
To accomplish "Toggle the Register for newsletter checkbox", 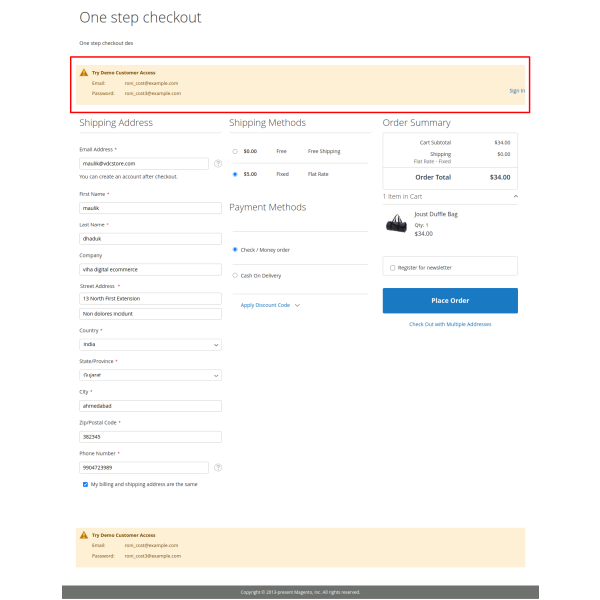I will 392,267.
